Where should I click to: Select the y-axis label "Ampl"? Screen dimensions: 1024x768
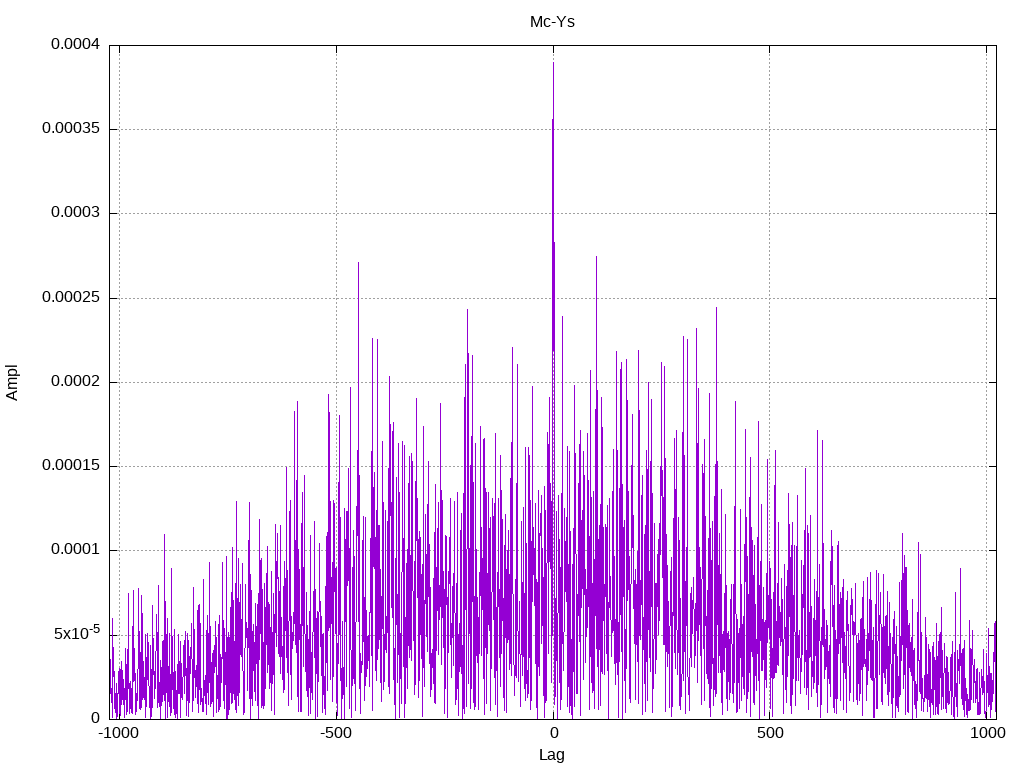tap(12, 382)
